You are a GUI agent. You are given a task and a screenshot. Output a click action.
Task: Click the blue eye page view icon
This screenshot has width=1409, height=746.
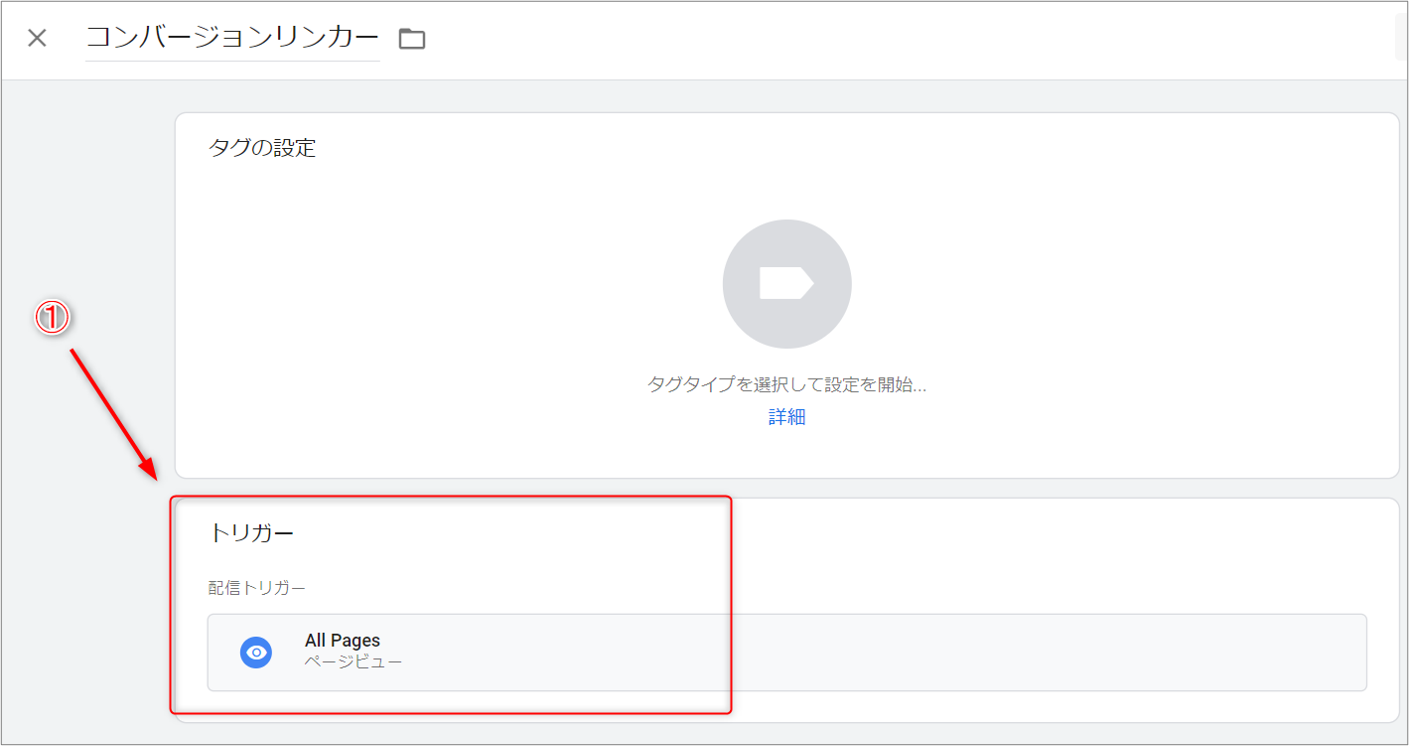pos(256,653)
